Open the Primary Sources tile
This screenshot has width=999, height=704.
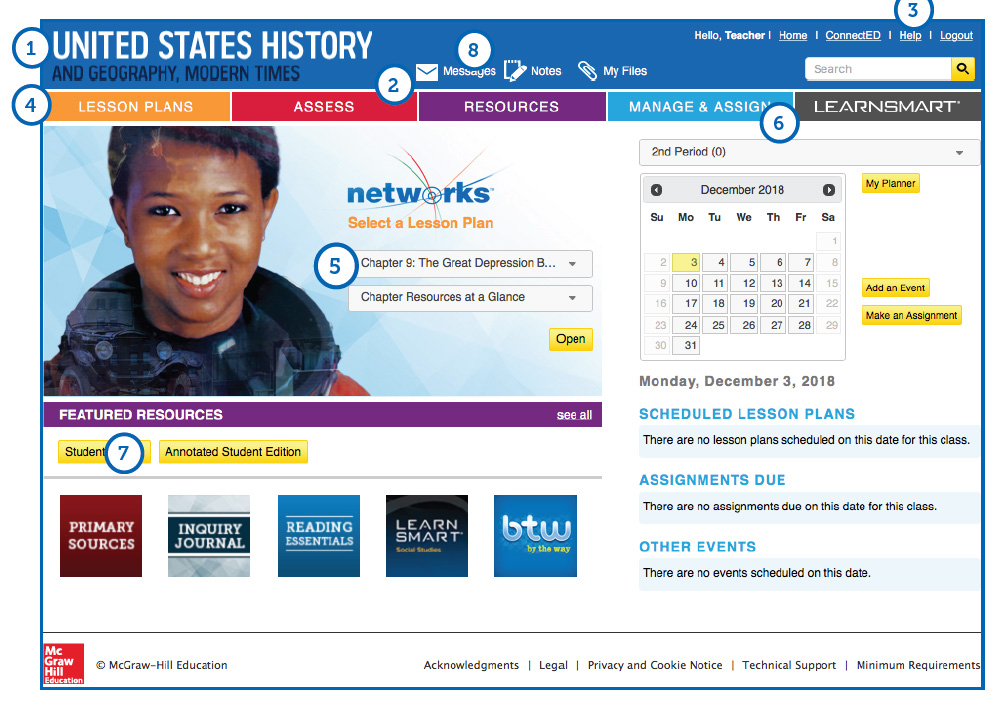tap(101, 536)
